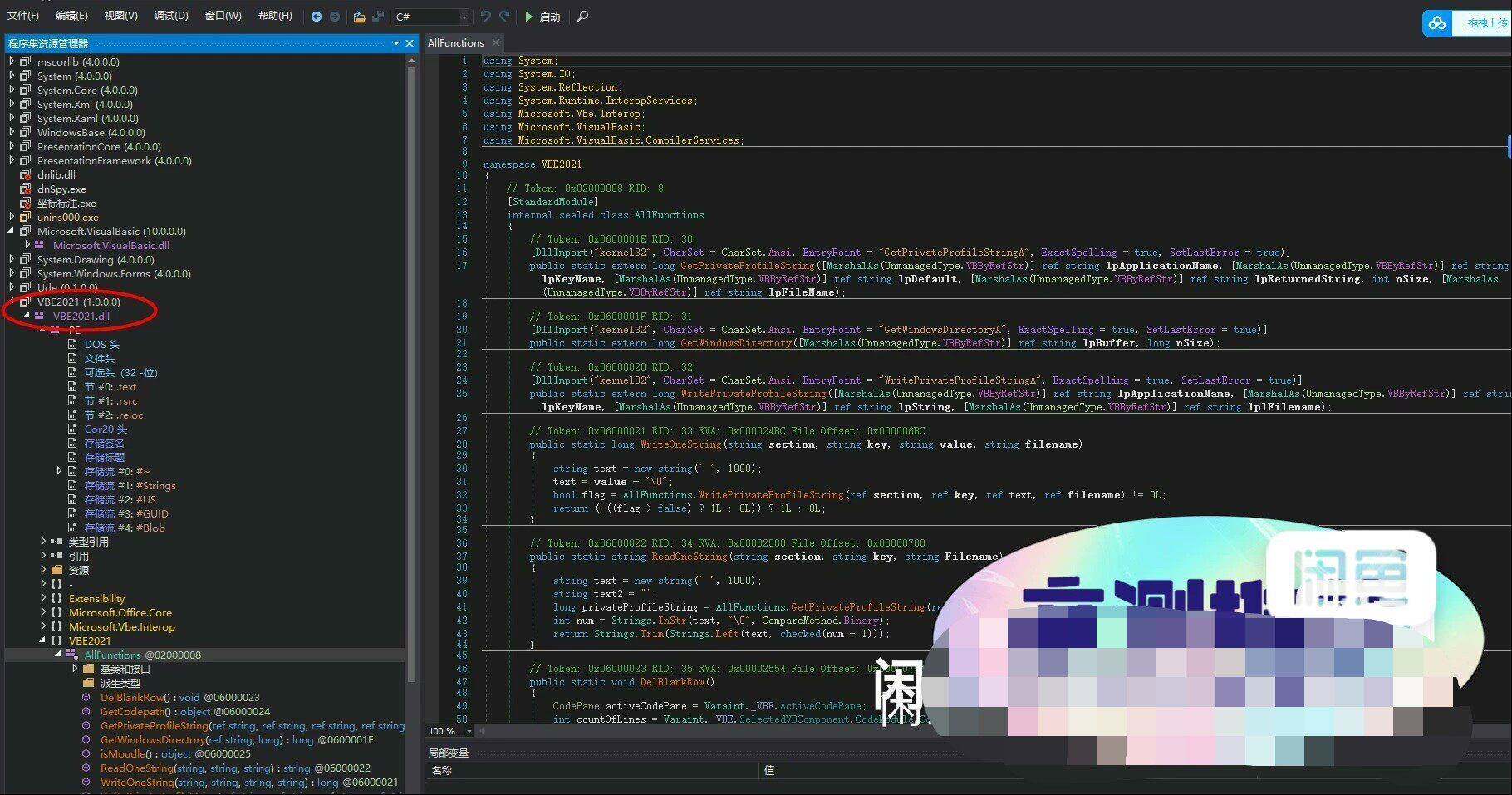Close the AllFunctions tab
The width and height of the screenshot is (1512, 795).
[496, 43]
